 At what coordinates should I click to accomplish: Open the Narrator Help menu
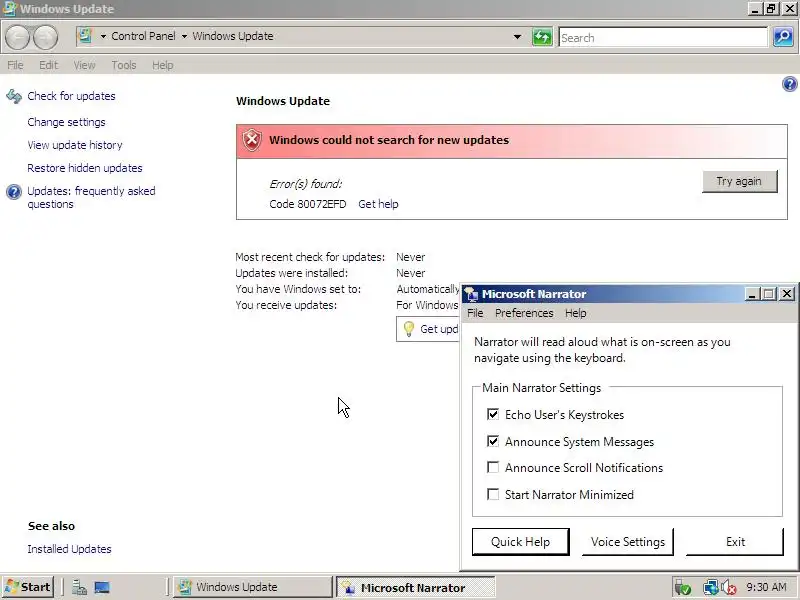(576, 313)
